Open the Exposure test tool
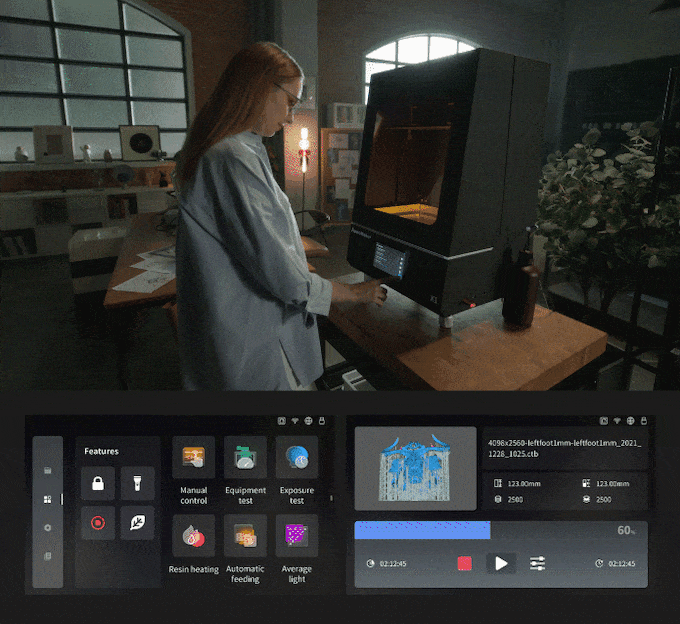The width and height of the screenshot is (680, 624). (297, 457)
